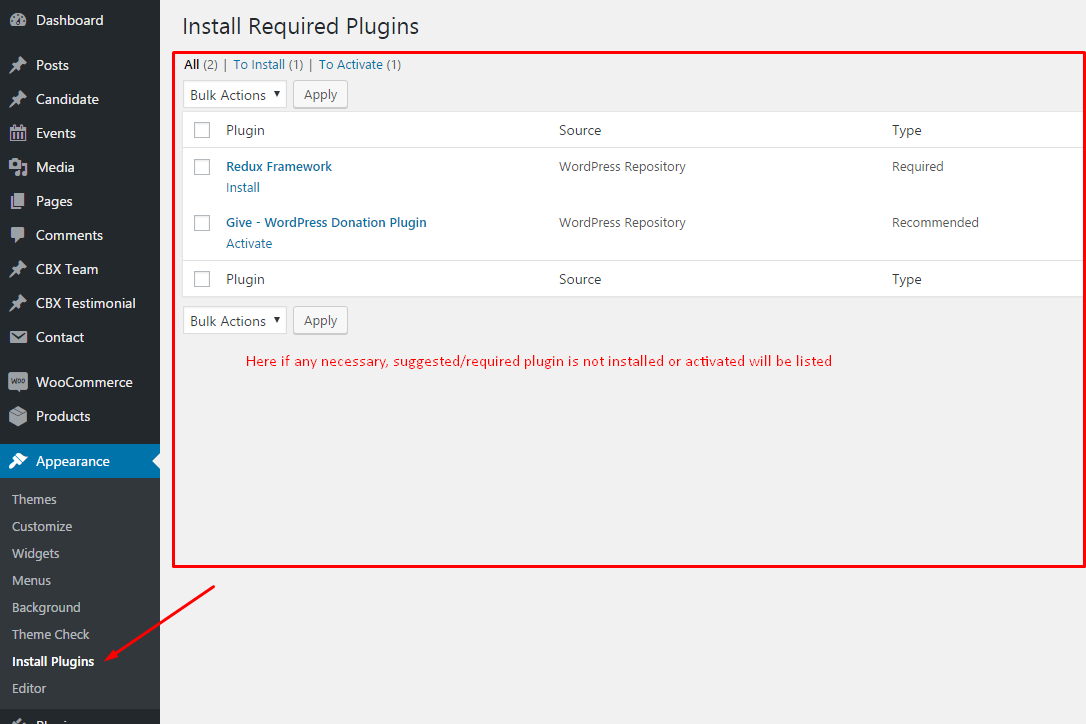Image resolution: width=1086 pixels, height=724 pixels.
Task: Open the bottom Bulk Actions dropdown
Action: pyautogui.click(x=235, y=321)
